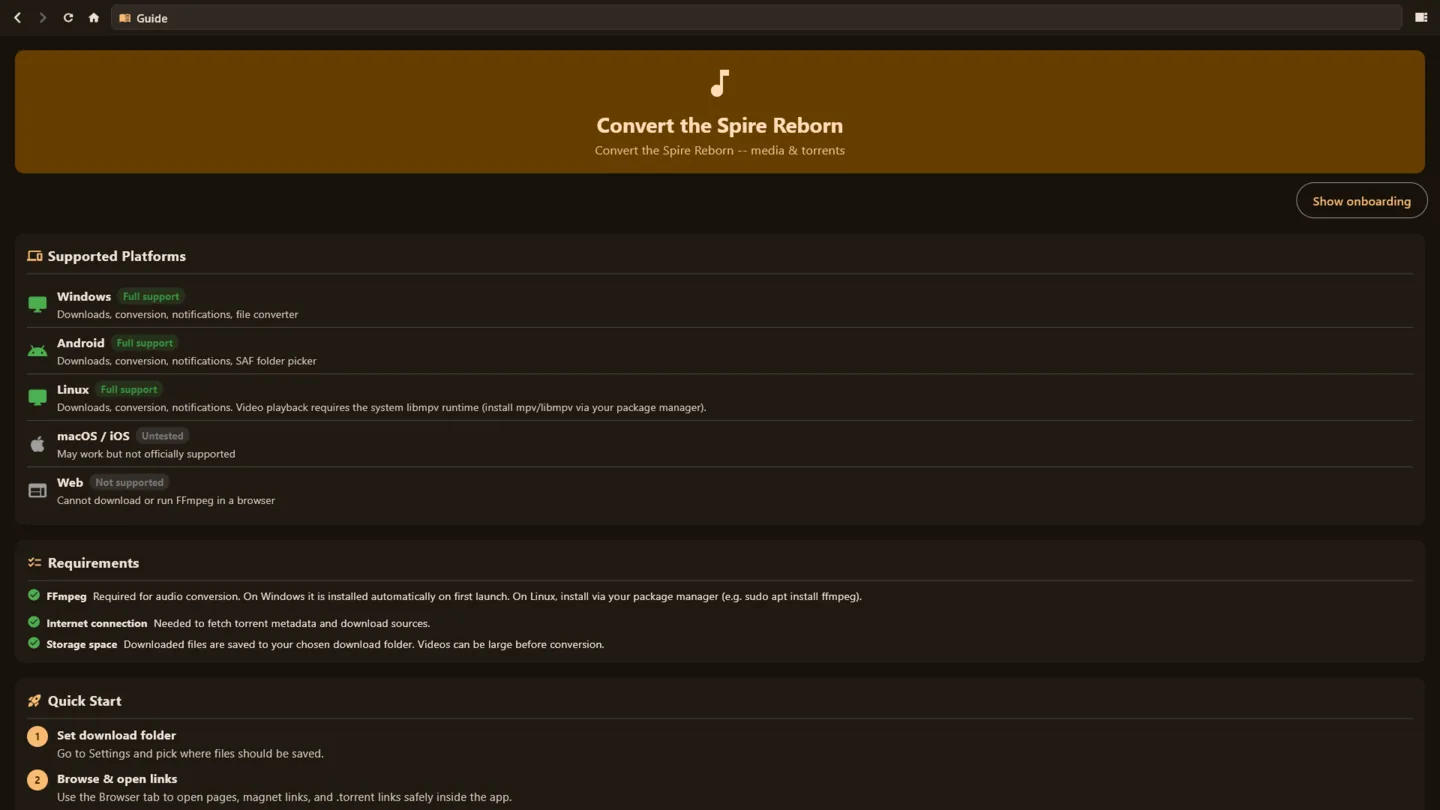The width and height of the screenshot is (1440, 810).
Task: Click 'May work but not officially supported'
Action: (x=146, y=454)
